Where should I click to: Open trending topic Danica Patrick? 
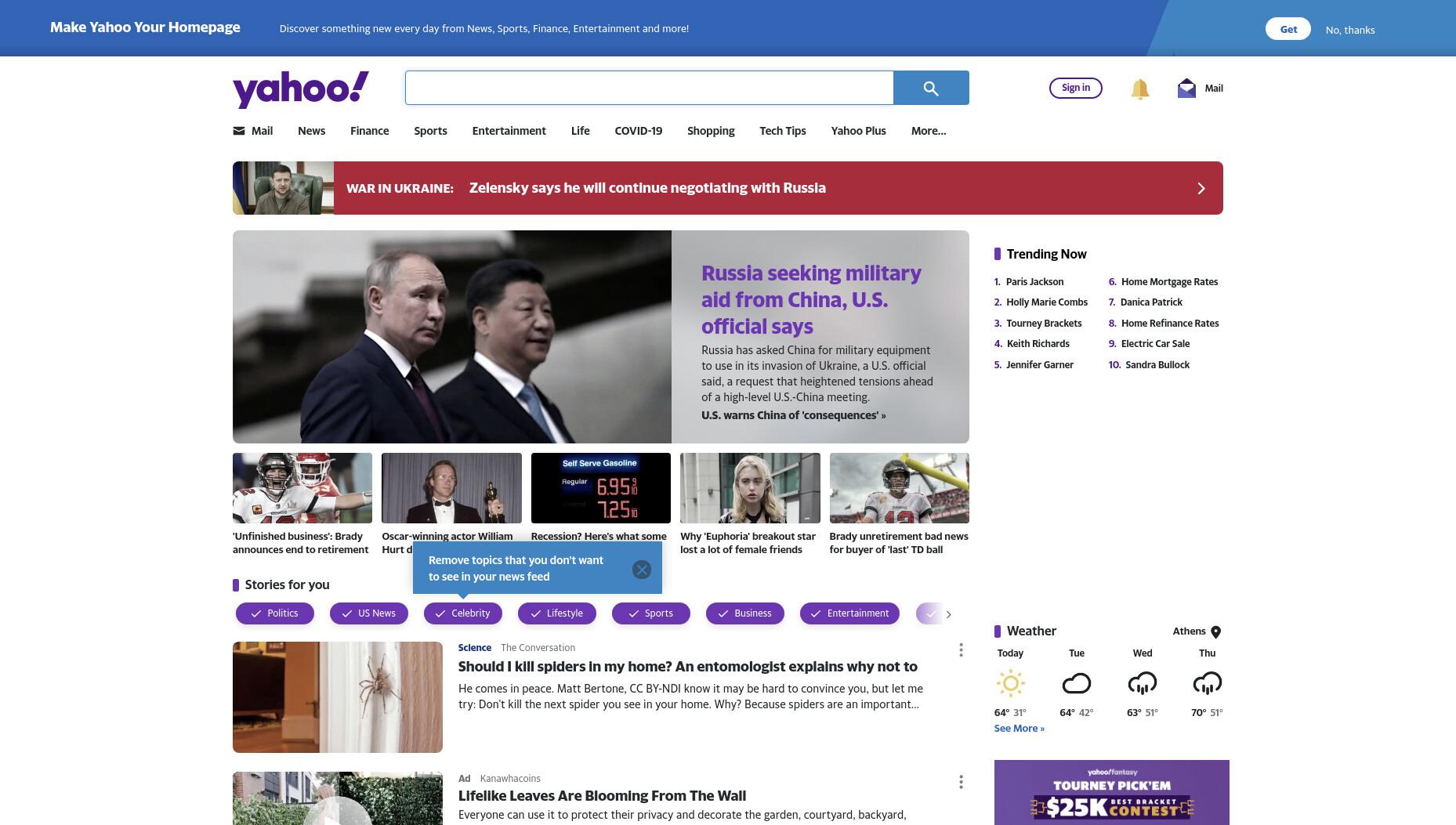pyautogui.click(x=1151, y=302)
